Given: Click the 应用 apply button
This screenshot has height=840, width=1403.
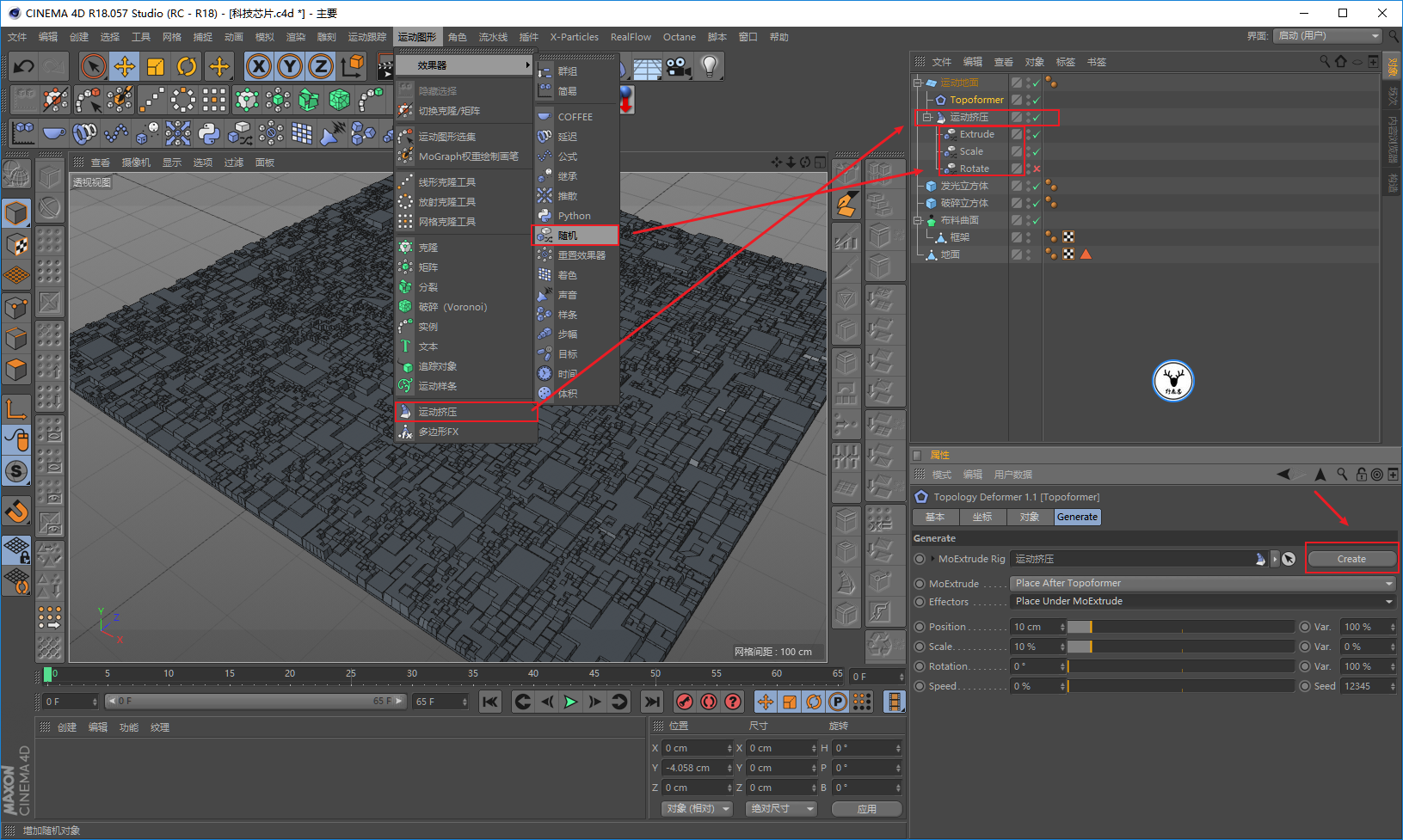Looking at the screenshot, I should tap(867, 809).
